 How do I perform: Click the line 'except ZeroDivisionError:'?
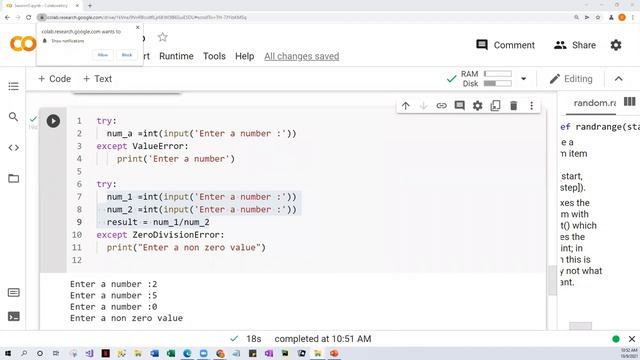(160, 235)
